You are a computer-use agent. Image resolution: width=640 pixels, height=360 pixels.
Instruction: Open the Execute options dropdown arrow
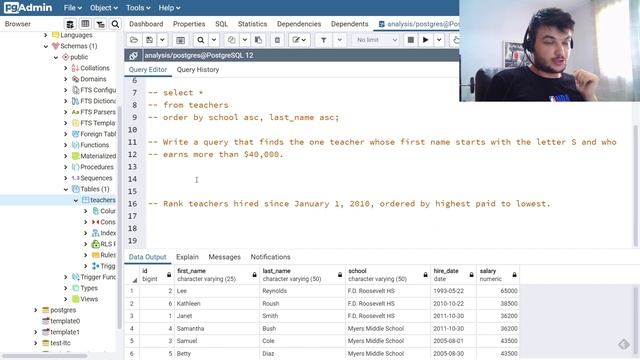(x=439, y=40)
